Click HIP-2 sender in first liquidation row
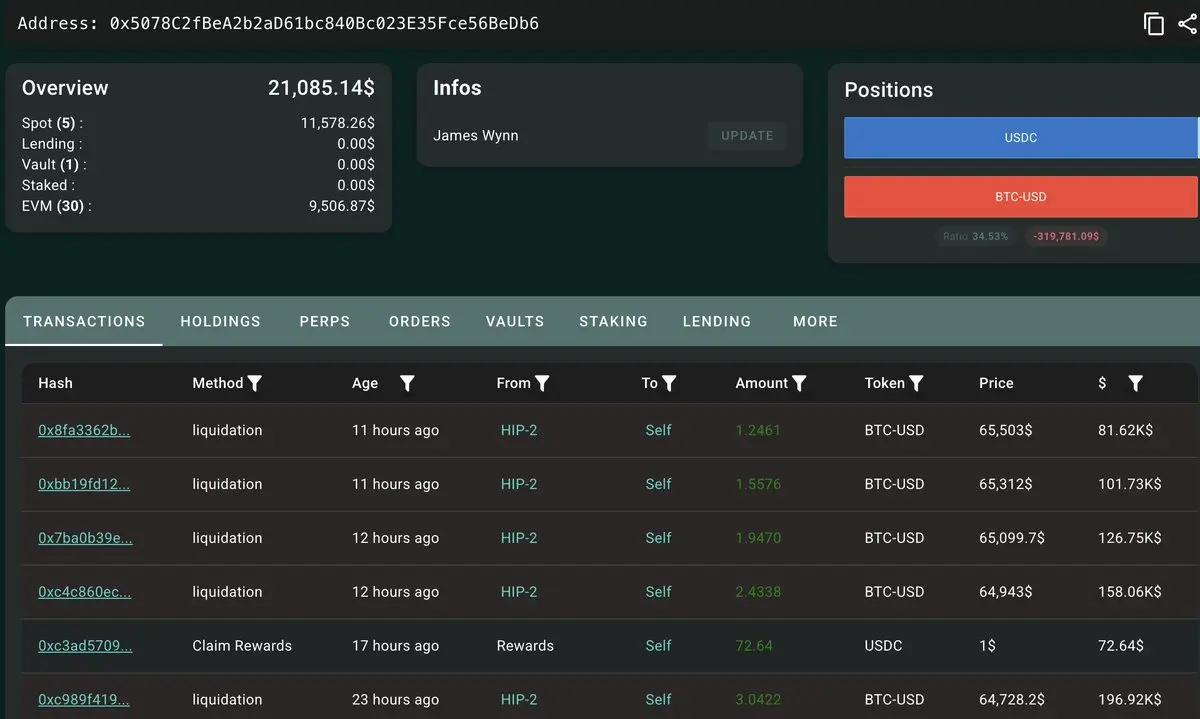This screenshot has width=1200, height=719. click(519, 430)
